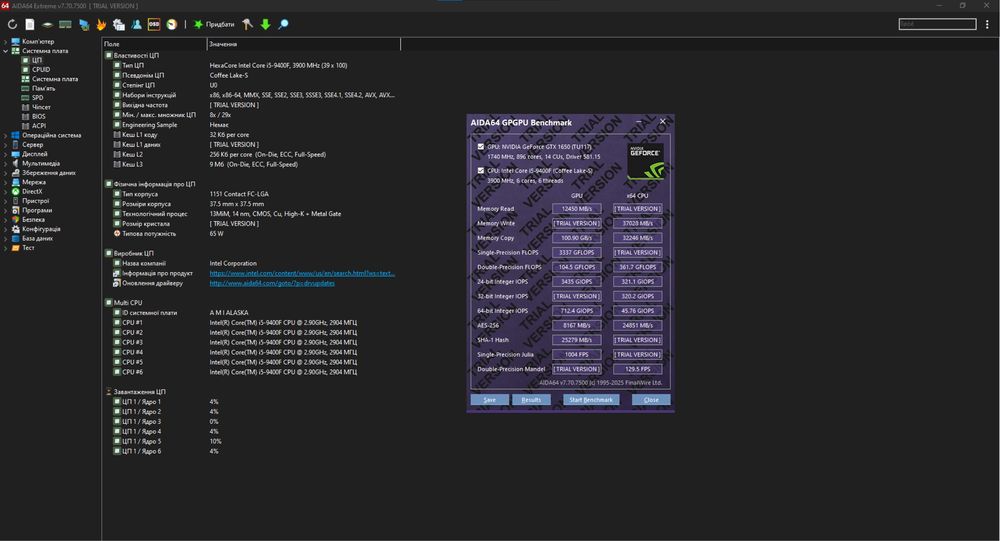Click the magnifier search toolbar icon
This screenshot has width=1000, height=541.
283,24
